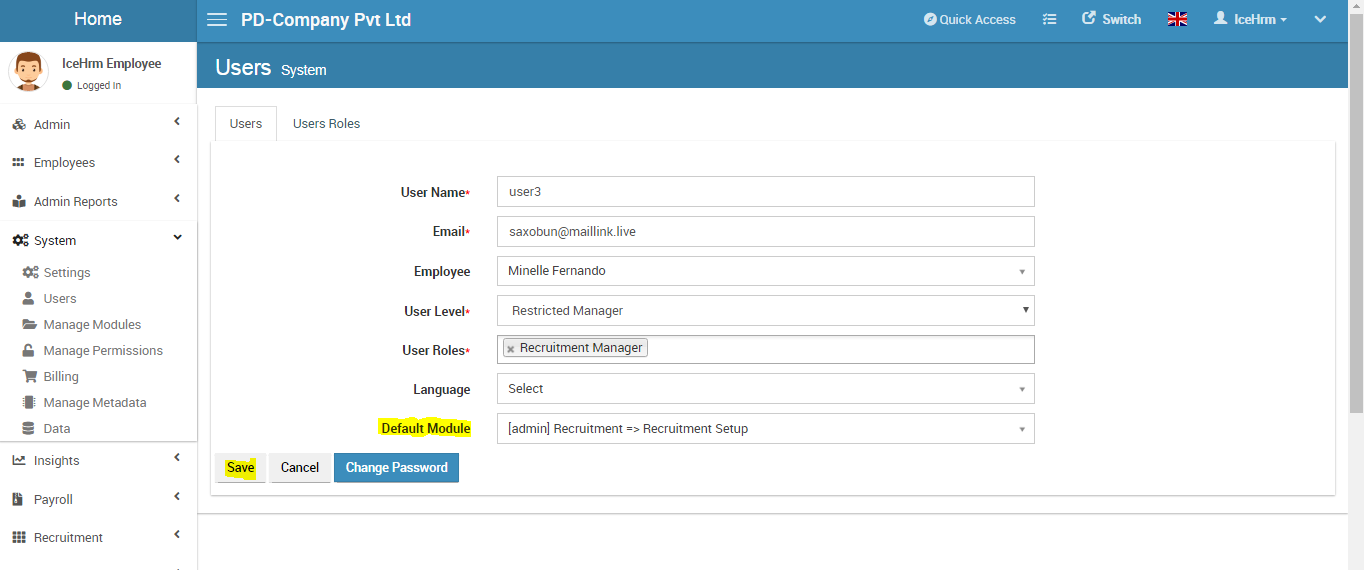Viewport: 1364px width, 570px height.
Task: Switch to the Users Roles tab
Action: click(x=326, y=124)
